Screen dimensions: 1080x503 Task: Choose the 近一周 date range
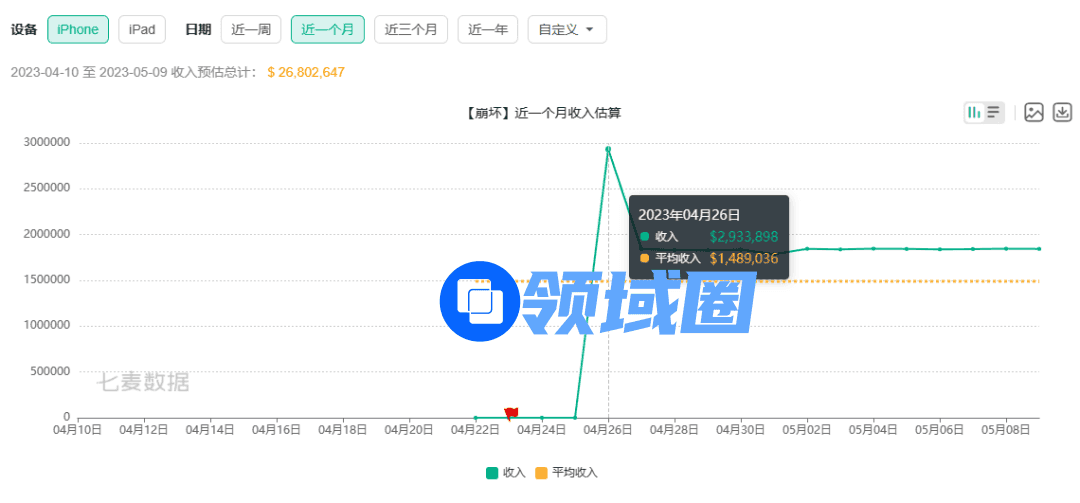coord(251,30)
